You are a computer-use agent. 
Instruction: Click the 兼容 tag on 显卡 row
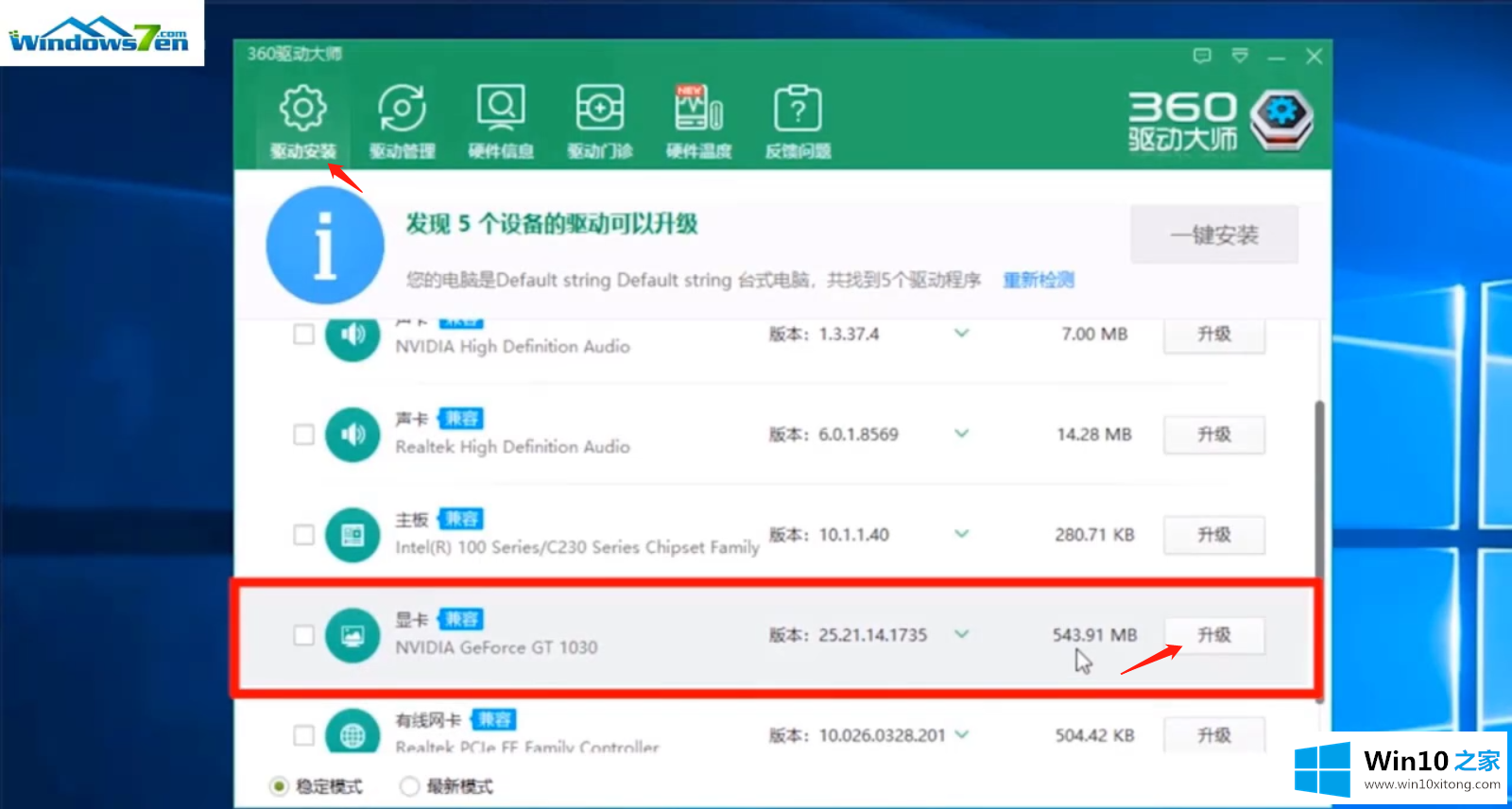[461, 619]
